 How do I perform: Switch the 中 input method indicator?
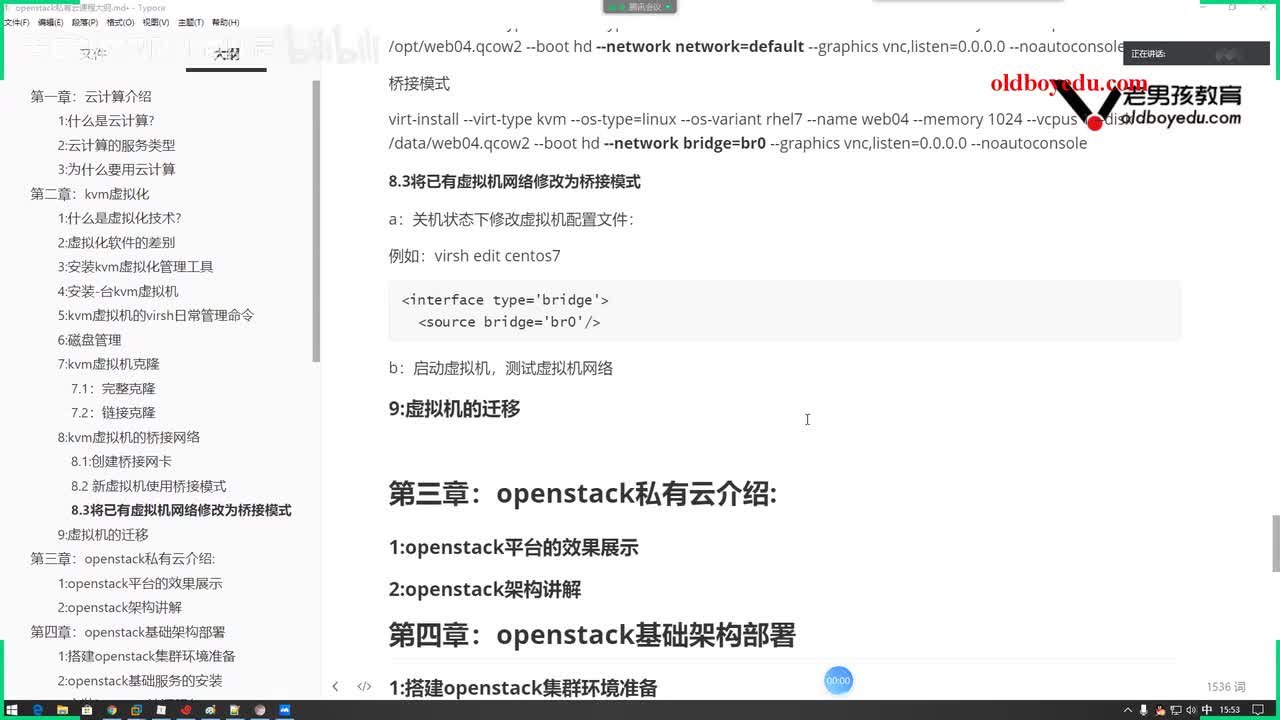coord(1207,709)
